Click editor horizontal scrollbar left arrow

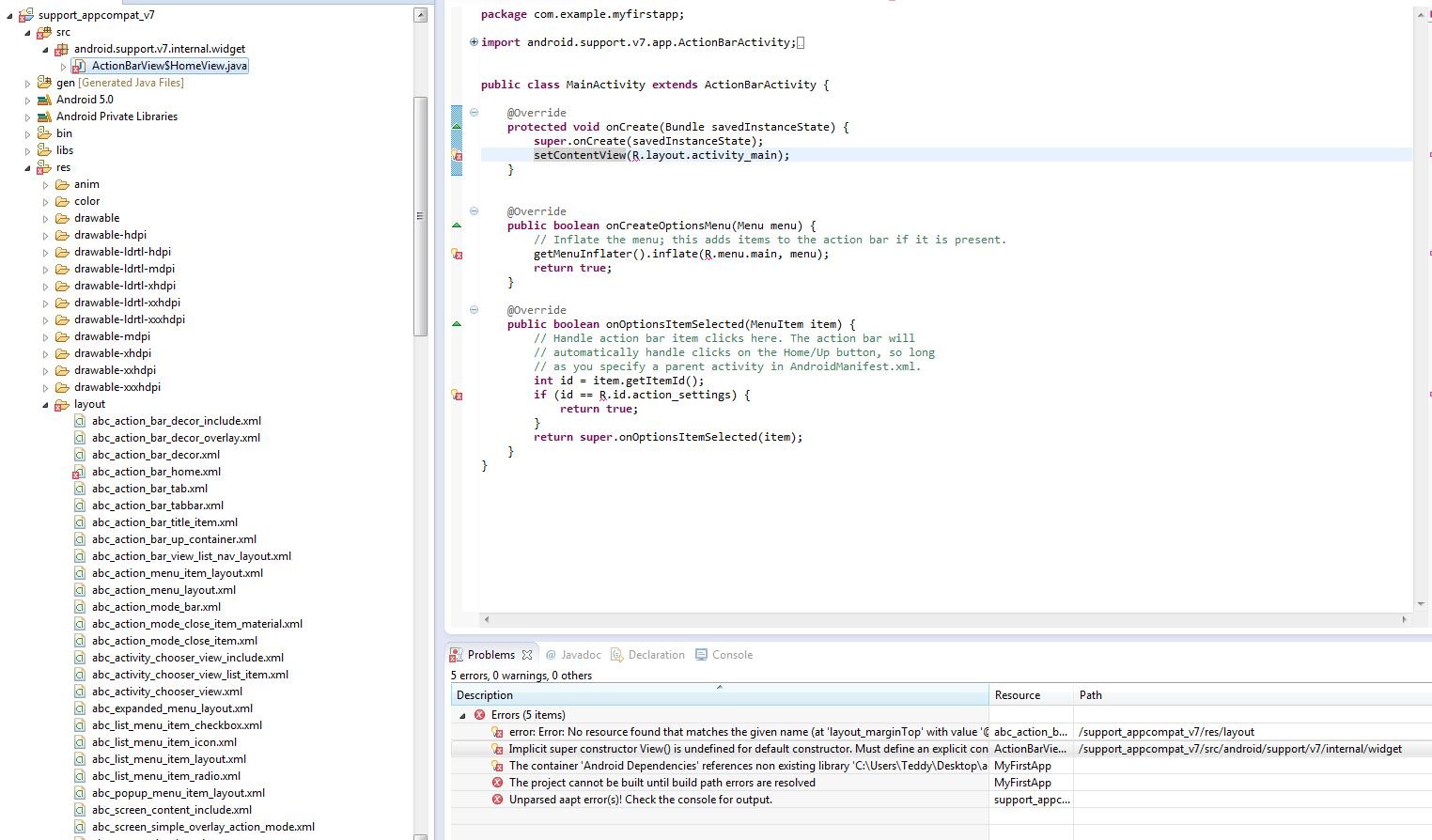pos(486,619)
